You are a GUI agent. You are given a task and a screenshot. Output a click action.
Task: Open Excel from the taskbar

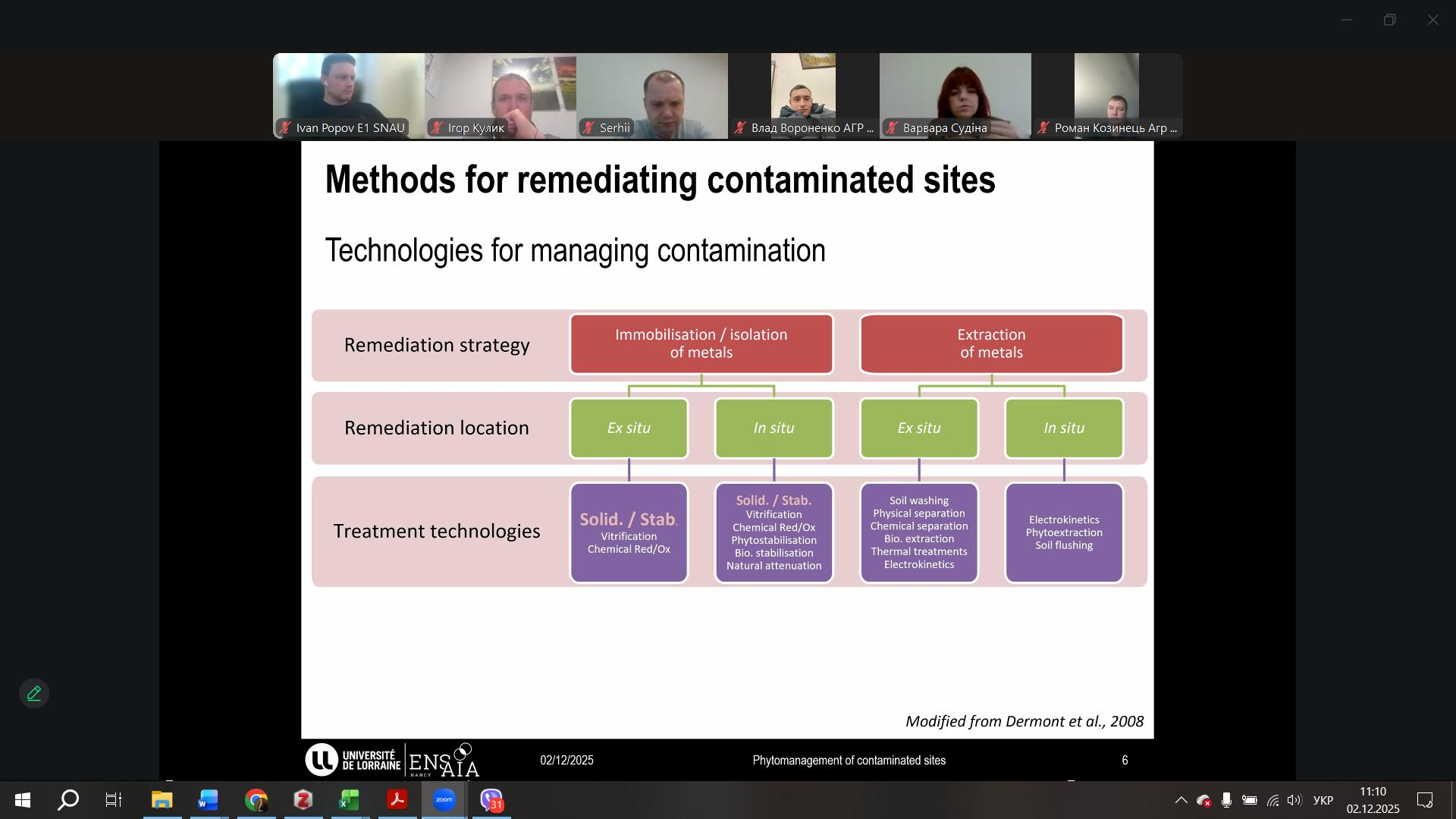[x=350, y=800]
